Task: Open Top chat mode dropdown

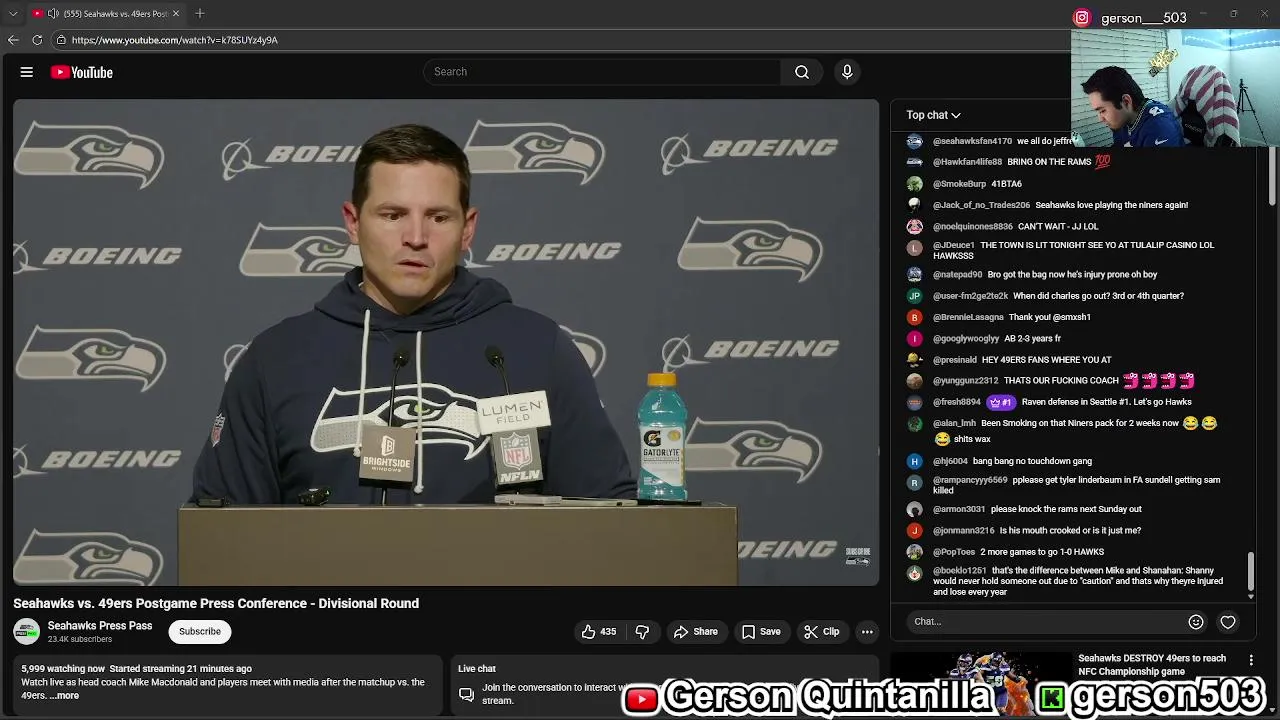Action: point(933,115)
